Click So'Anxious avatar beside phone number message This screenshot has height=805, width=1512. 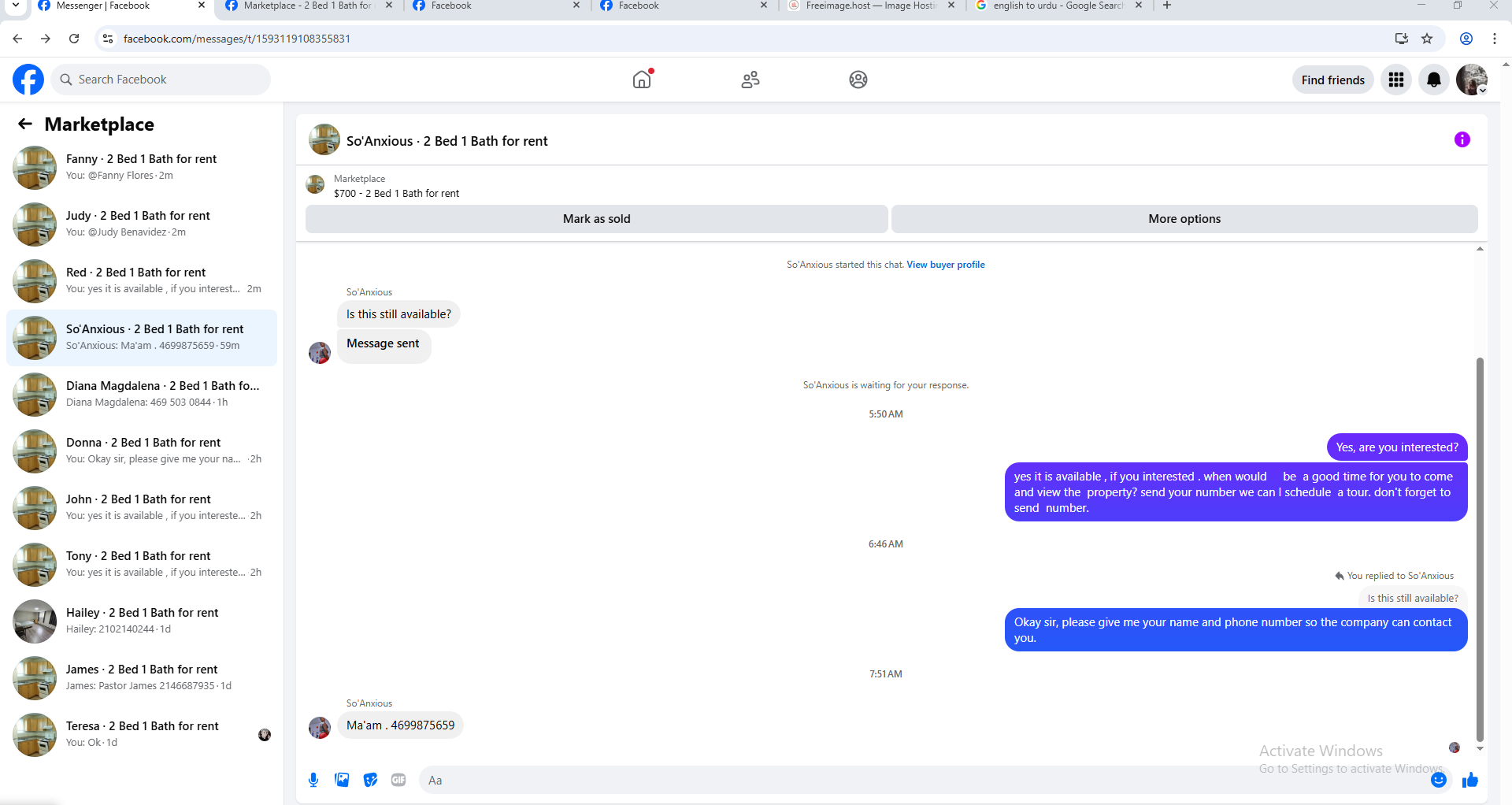coord(320,727)
